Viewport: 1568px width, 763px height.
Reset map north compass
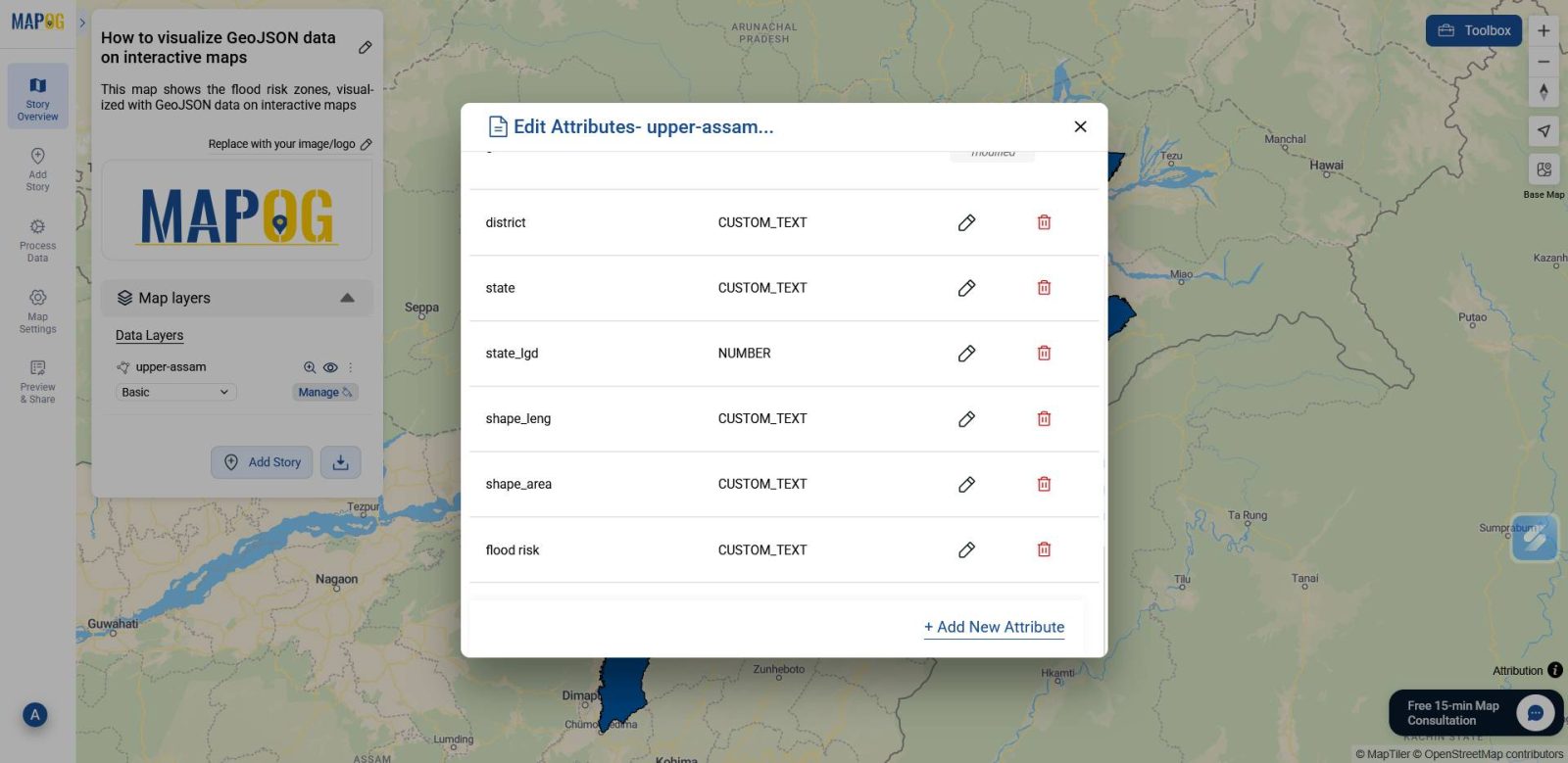[x=1543, y=92]
